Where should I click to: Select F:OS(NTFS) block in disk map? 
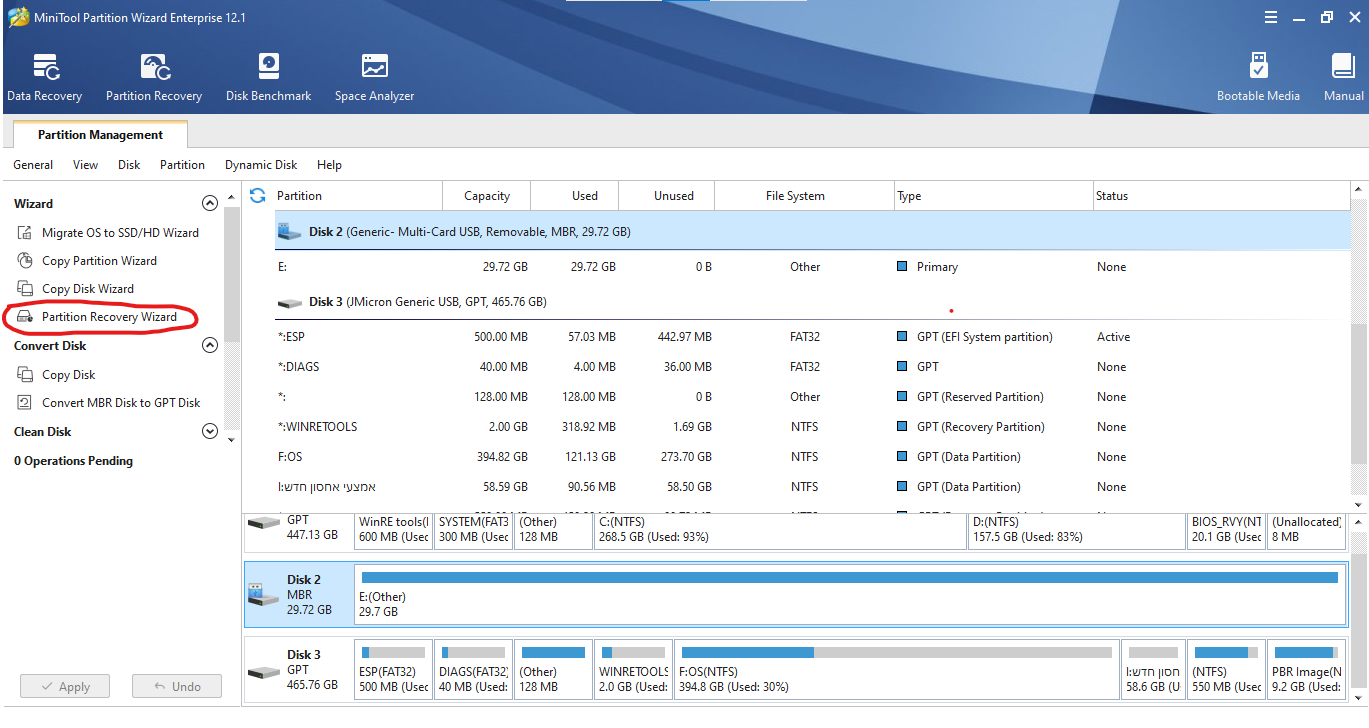[897, 670]
